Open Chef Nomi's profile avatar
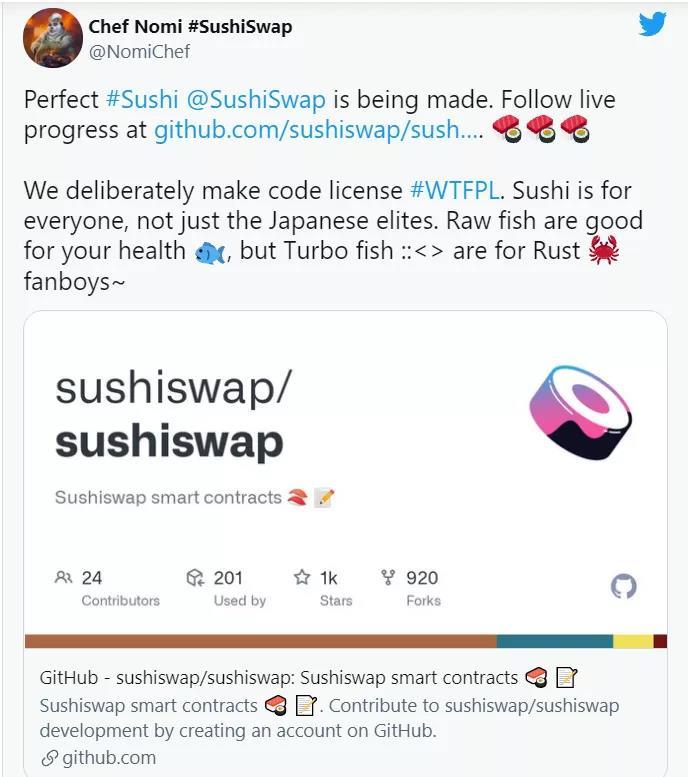688x777 pixels. [53, 38]
